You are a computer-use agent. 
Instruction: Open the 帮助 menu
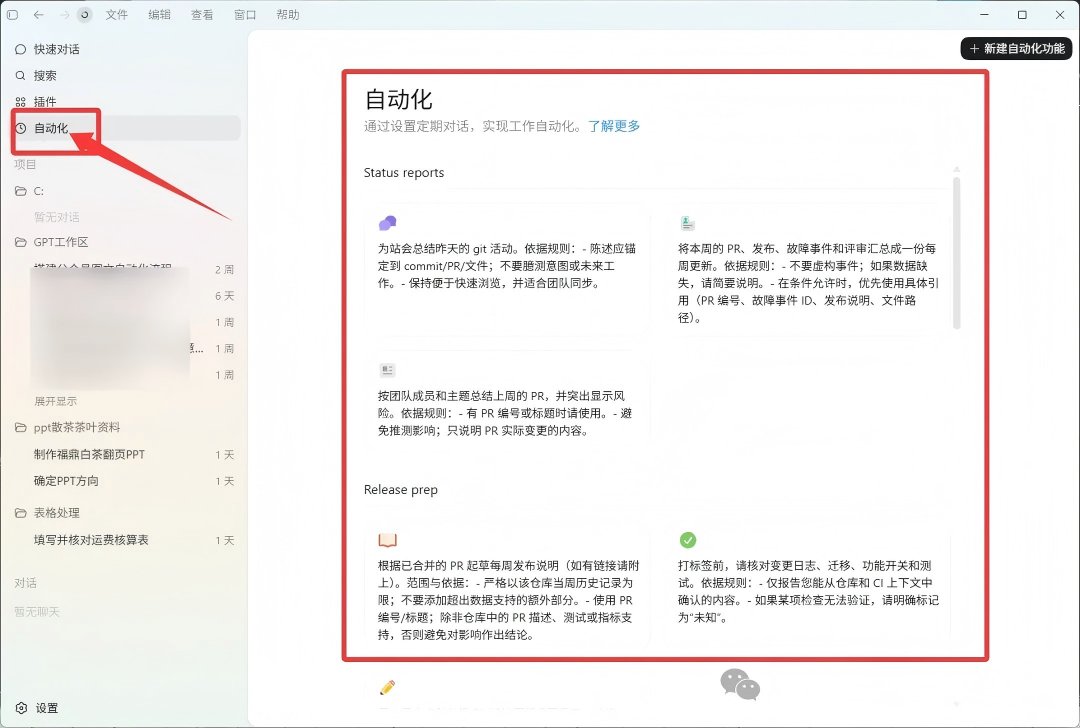287,14
